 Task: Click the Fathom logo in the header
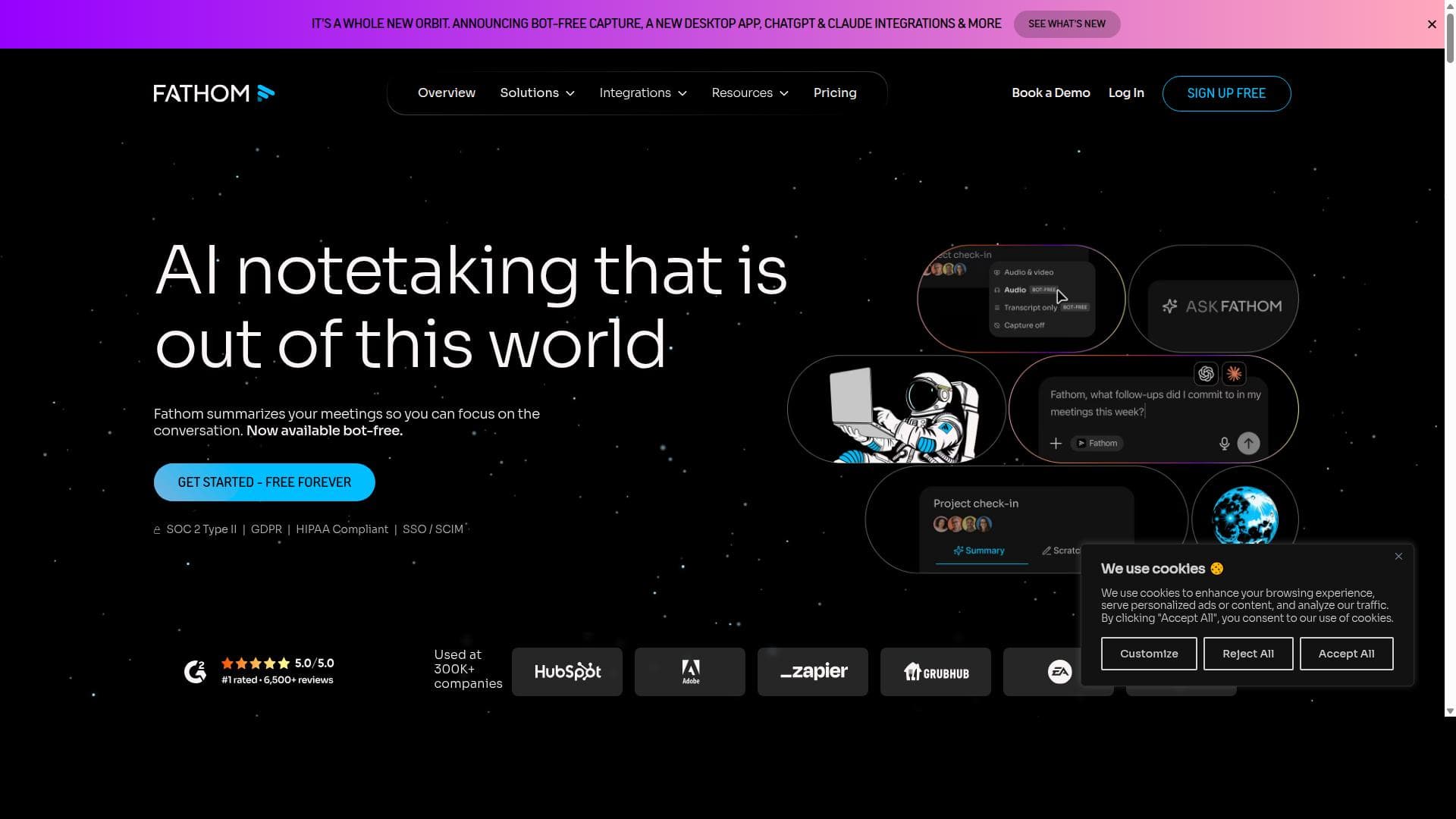coord(214,93)
